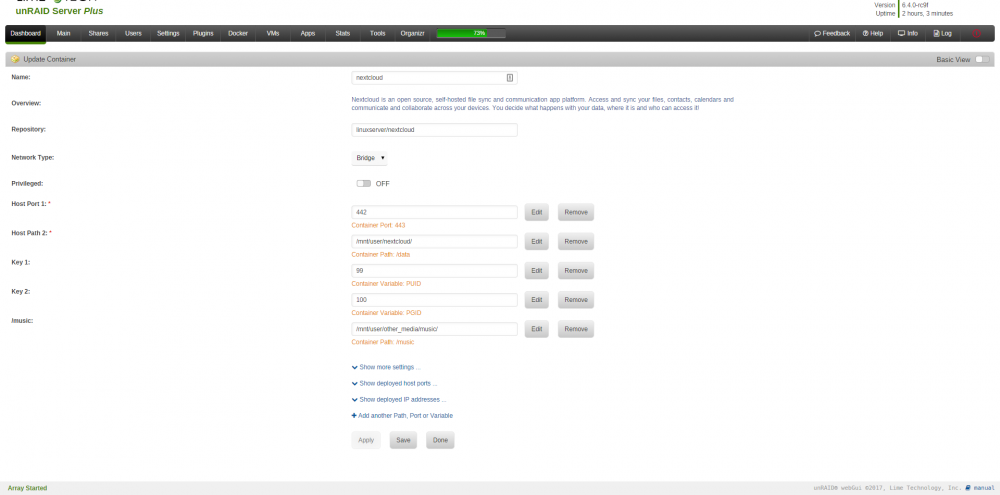Remove the PUID variable Key 1
Image resolution: width=1000 pixels, height=495 pixels.
point(576,270)
